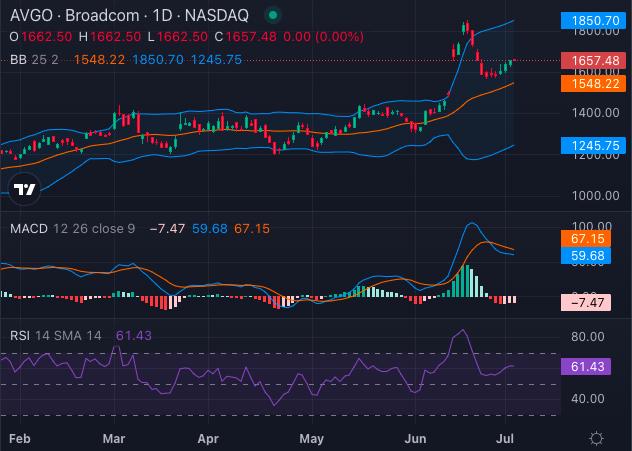
Task: Click the close value C 1657.48
Action: [245, 37]
